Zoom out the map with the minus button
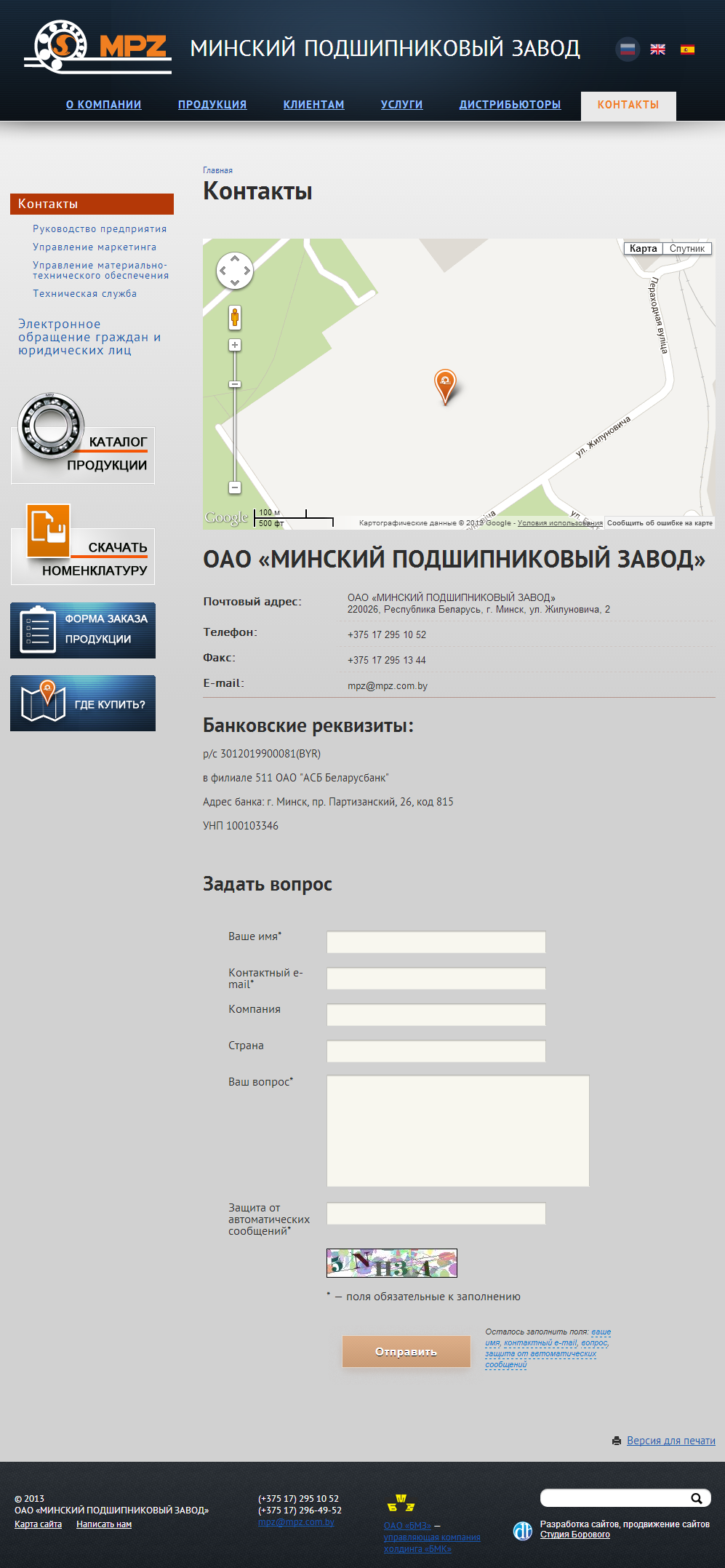725x1568 pixels. pos(235,487)
